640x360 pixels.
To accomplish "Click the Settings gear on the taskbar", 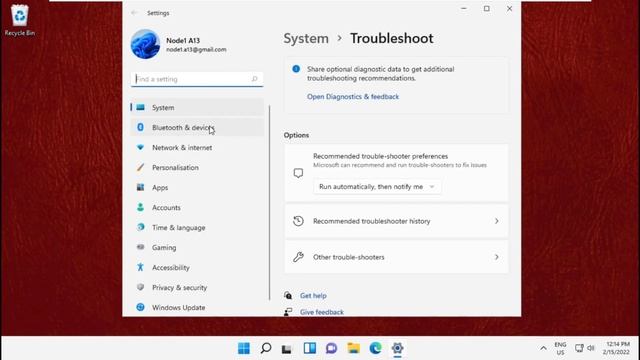I will point(398,348).
